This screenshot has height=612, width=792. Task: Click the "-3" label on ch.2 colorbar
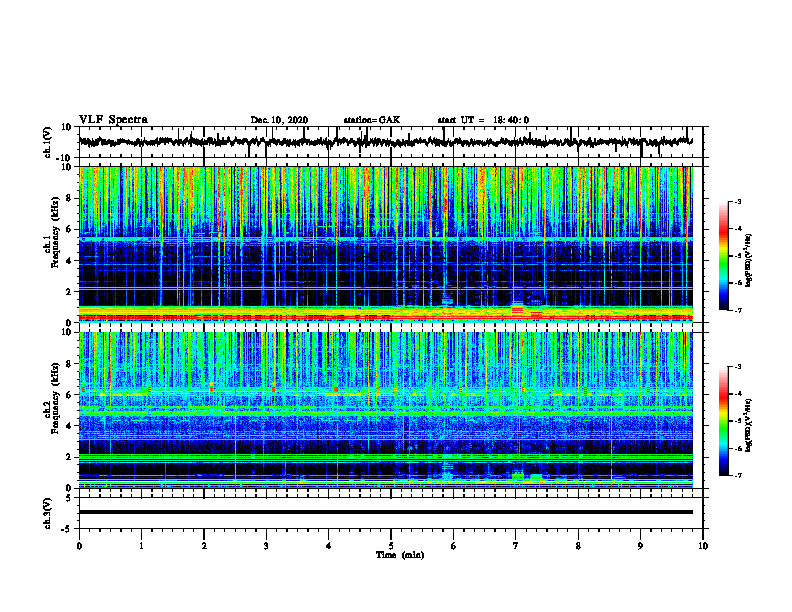coord(738,367)
